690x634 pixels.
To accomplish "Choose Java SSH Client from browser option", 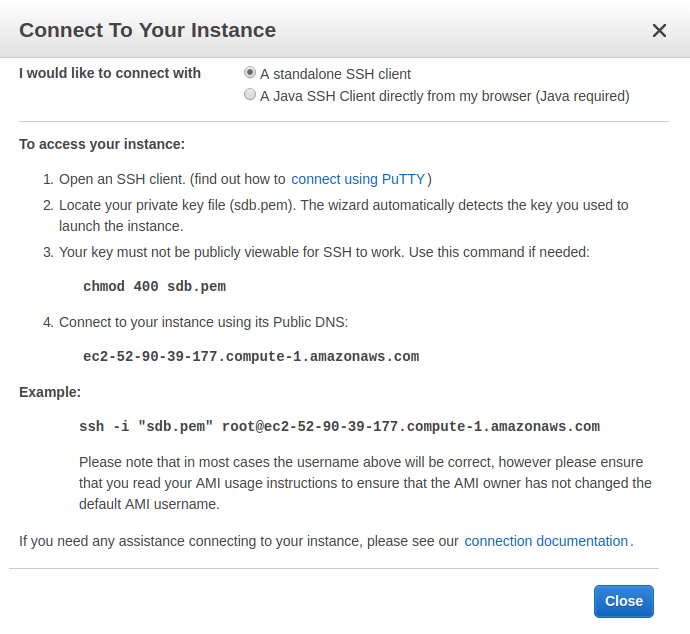I will pyautogui.click(x=250, y=96).
